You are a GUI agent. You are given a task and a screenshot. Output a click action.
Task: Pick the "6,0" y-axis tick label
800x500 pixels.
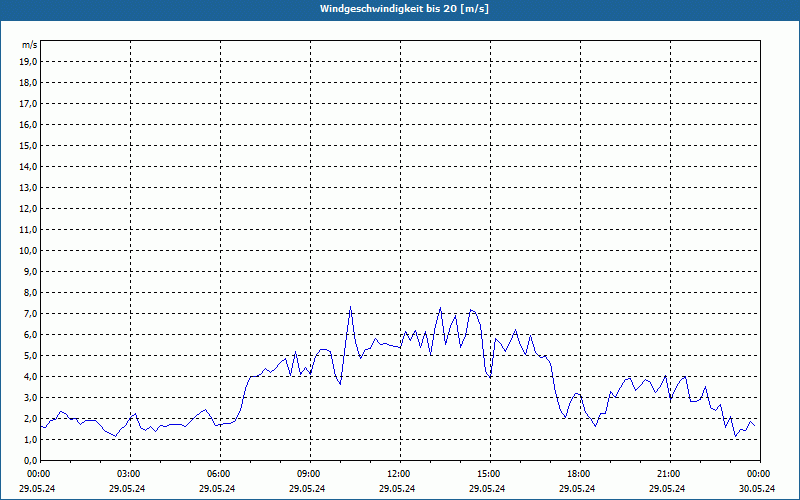point(30,334)
